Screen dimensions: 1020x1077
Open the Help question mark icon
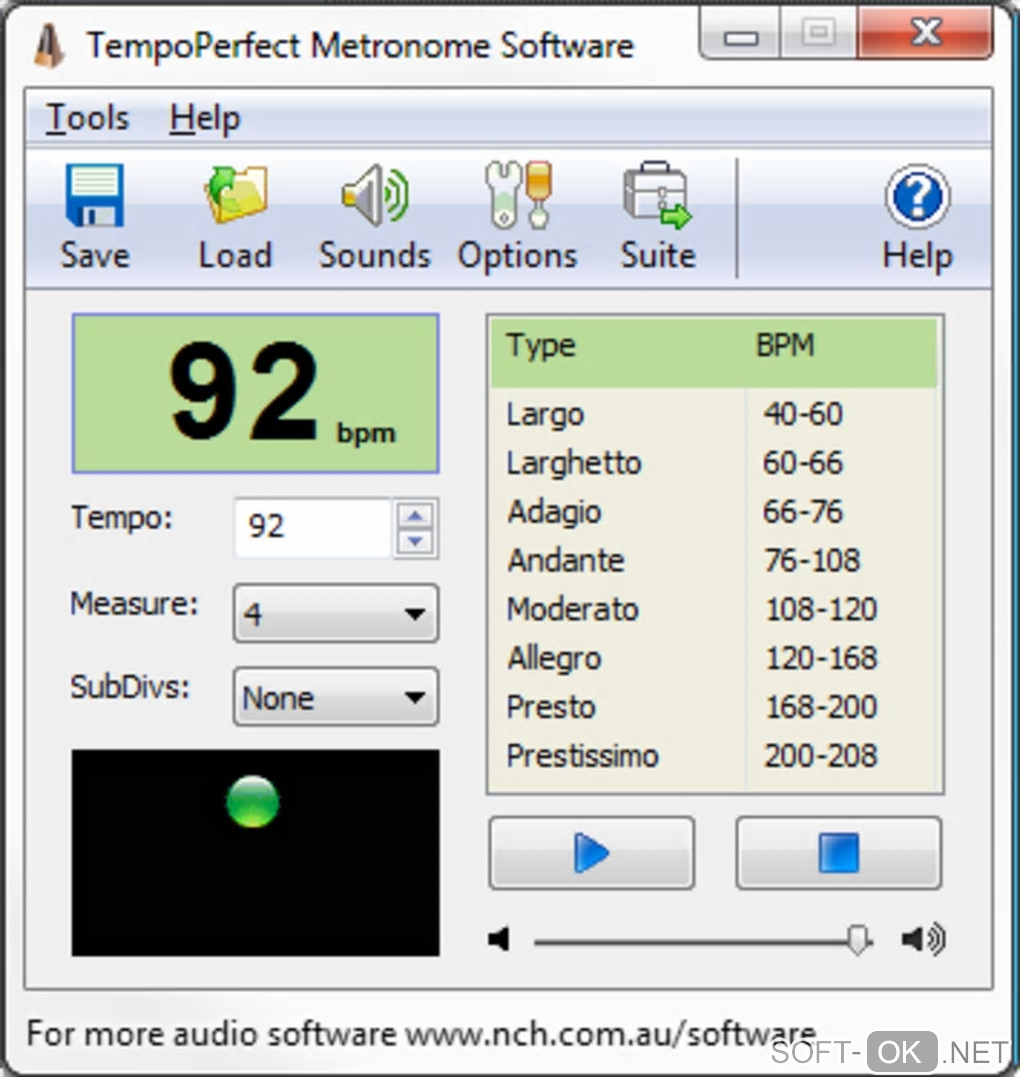[918, 196]
